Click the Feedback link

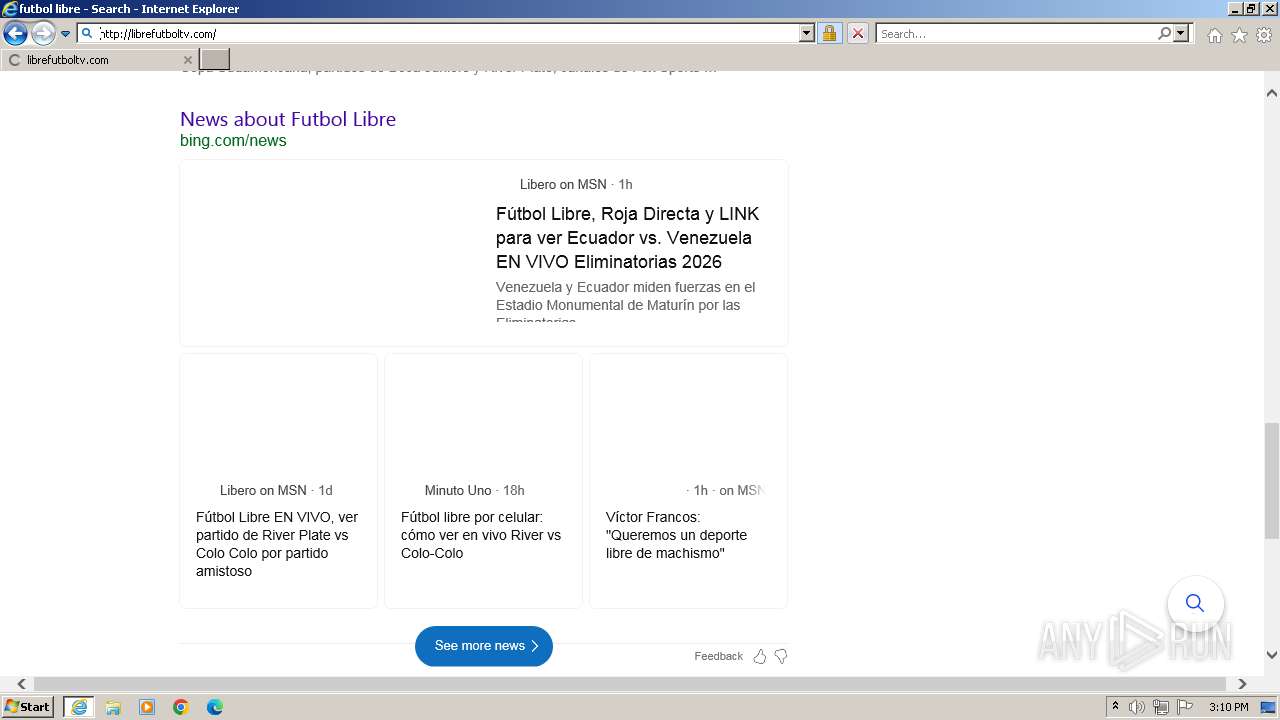[x=718, y=657]
